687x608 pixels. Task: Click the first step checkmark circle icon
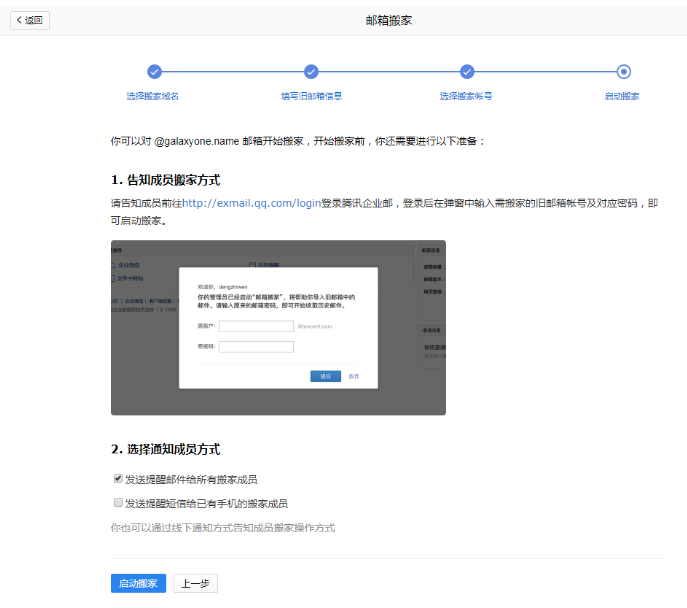(154, 71)
